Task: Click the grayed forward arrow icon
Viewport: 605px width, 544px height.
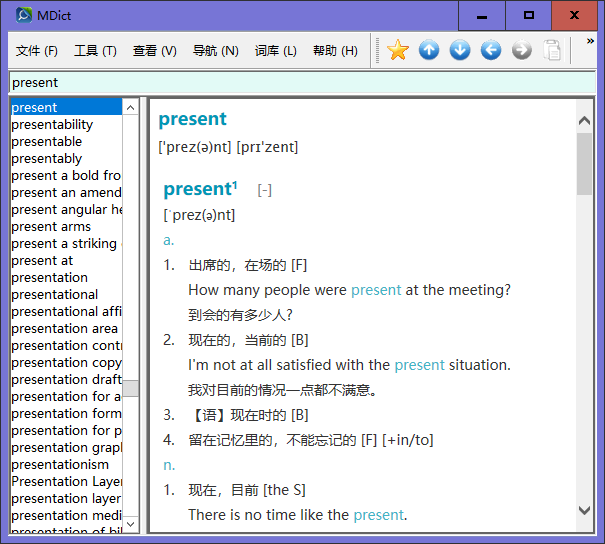Action: click(522, 50)
